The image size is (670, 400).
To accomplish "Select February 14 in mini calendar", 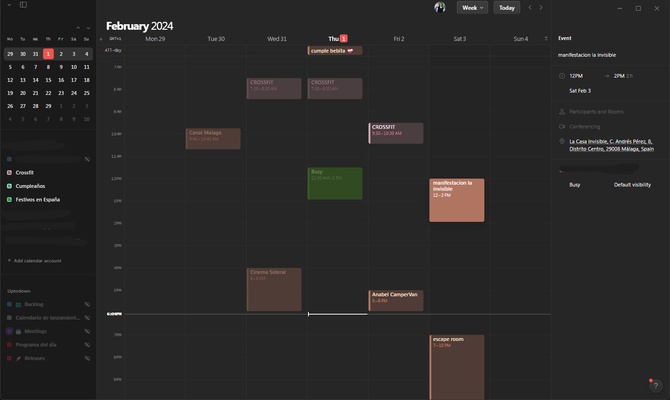I will [x=35, y=80].
